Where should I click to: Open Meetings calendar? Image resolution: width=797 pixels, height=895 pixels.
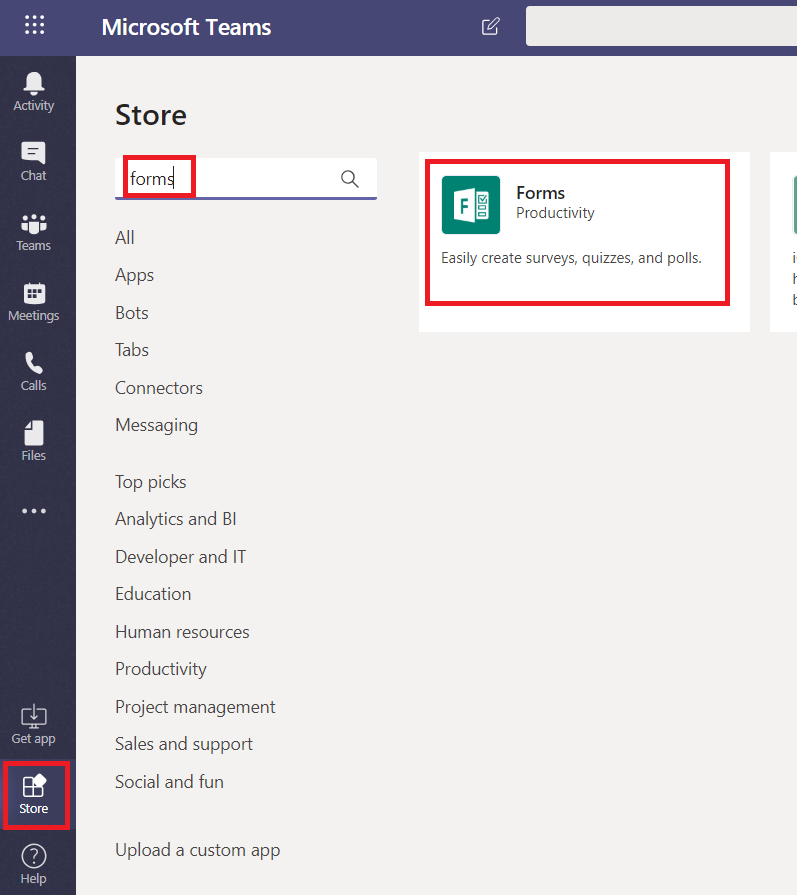point(34,302)
